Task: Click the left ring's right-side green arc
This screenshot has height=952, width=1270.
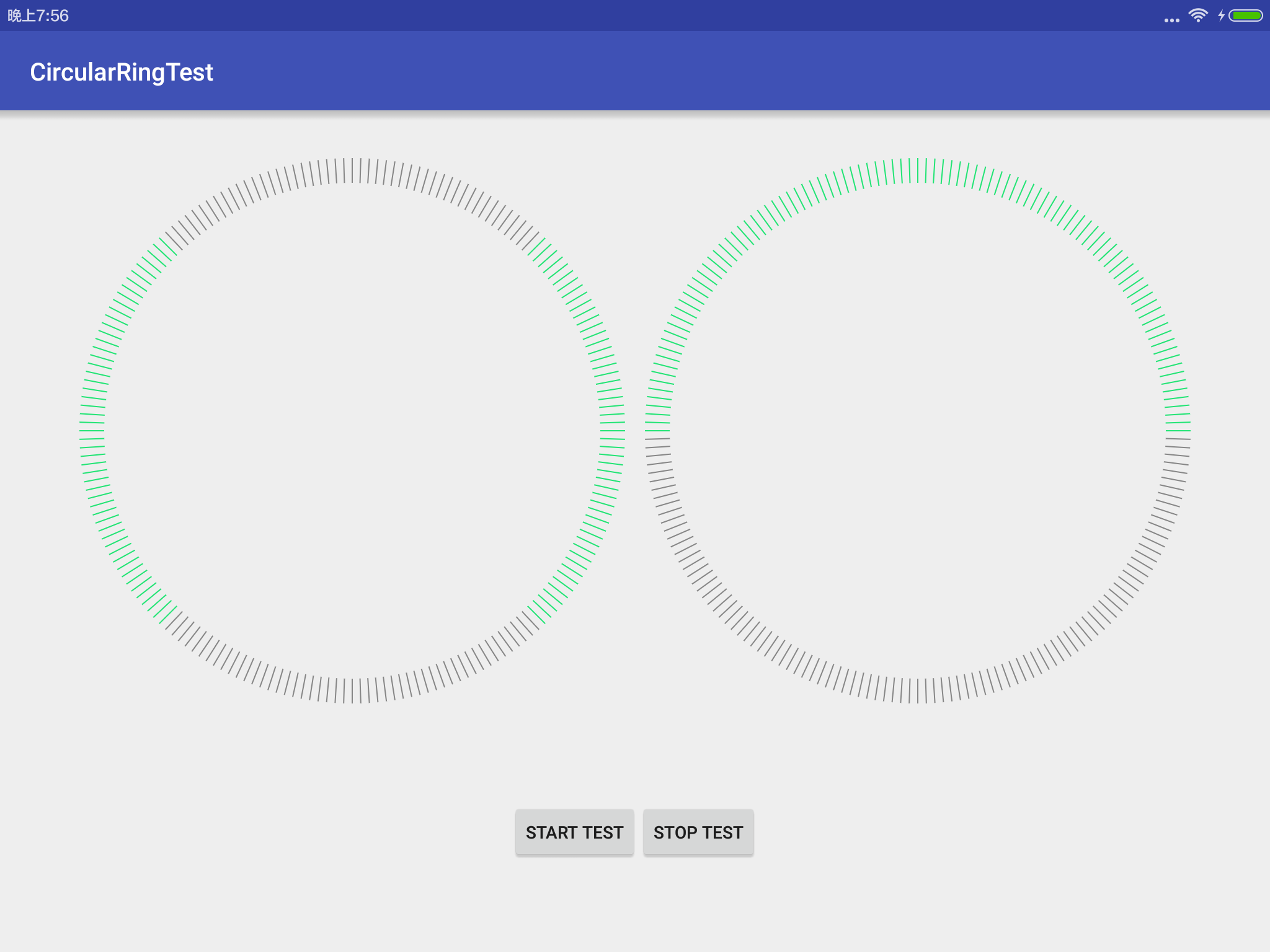Action: click(612, 430)
